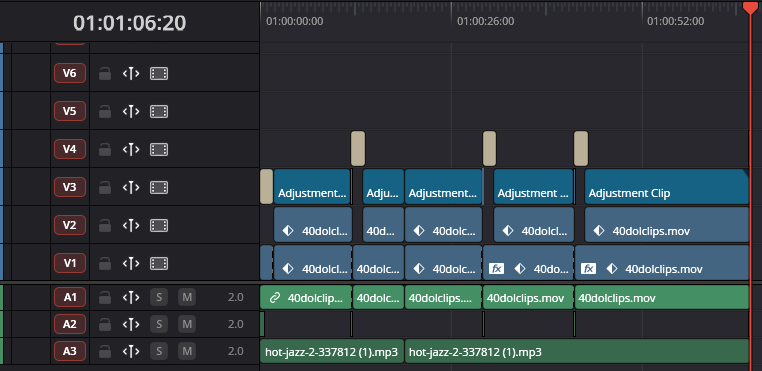Select the A2 track destination button
762x371 pixels.
point(70,324)
